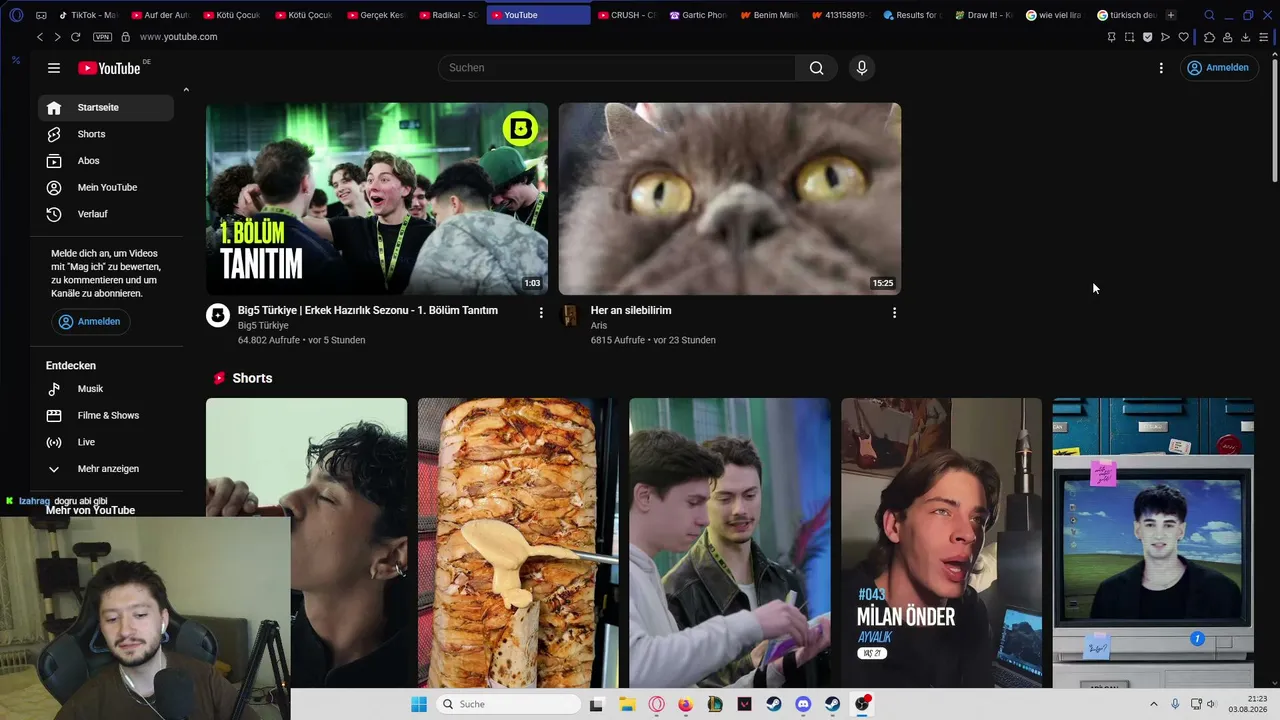Open Shorts from the sidebar

point(106,134)
